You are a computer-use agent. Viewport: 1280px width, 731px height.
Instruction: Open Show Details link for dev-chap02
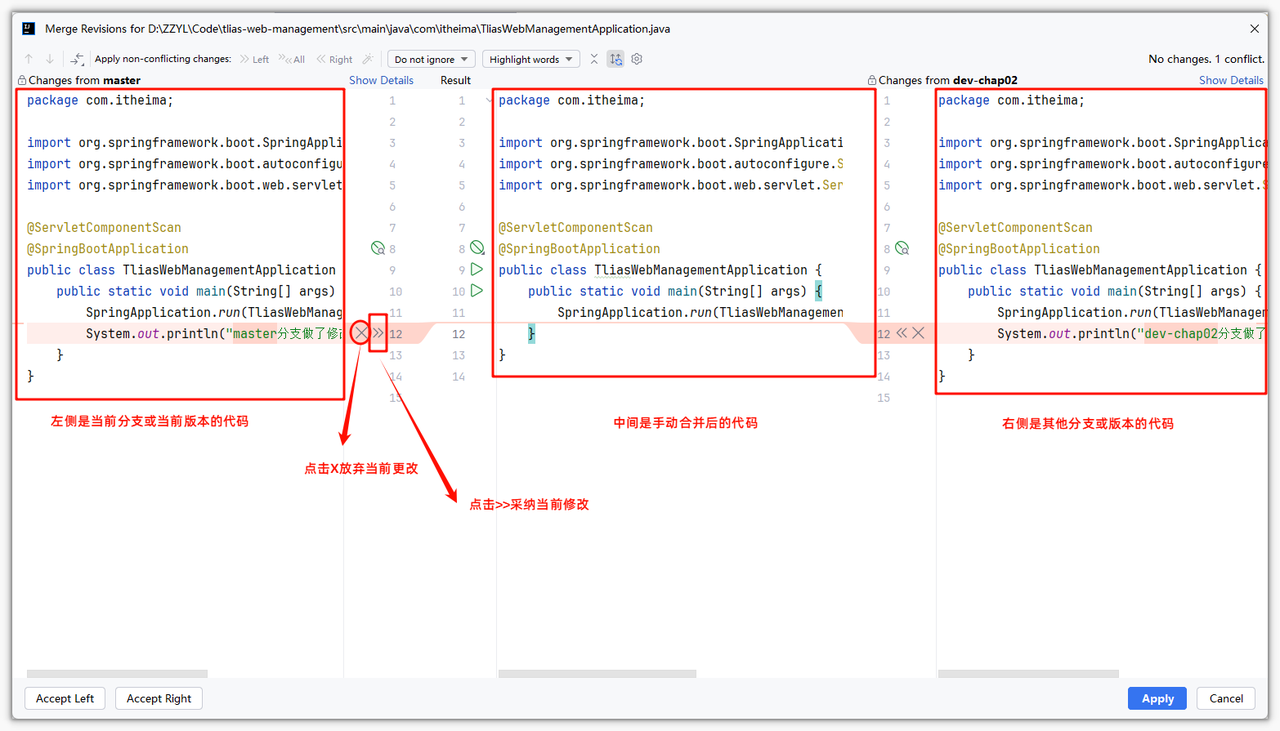point(1231,80)
